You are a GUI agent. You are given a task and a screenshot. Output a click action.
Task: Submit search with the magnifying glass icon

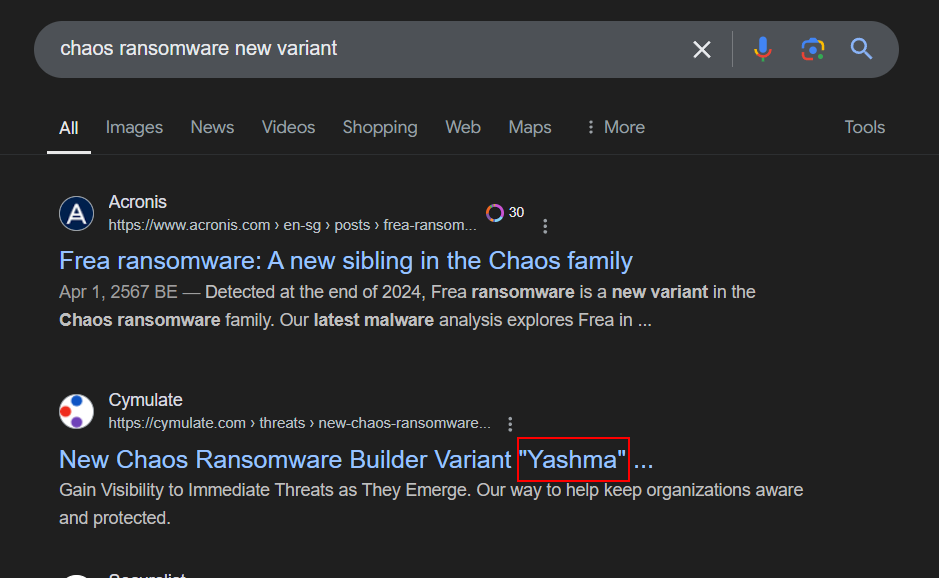coord(861,49)
